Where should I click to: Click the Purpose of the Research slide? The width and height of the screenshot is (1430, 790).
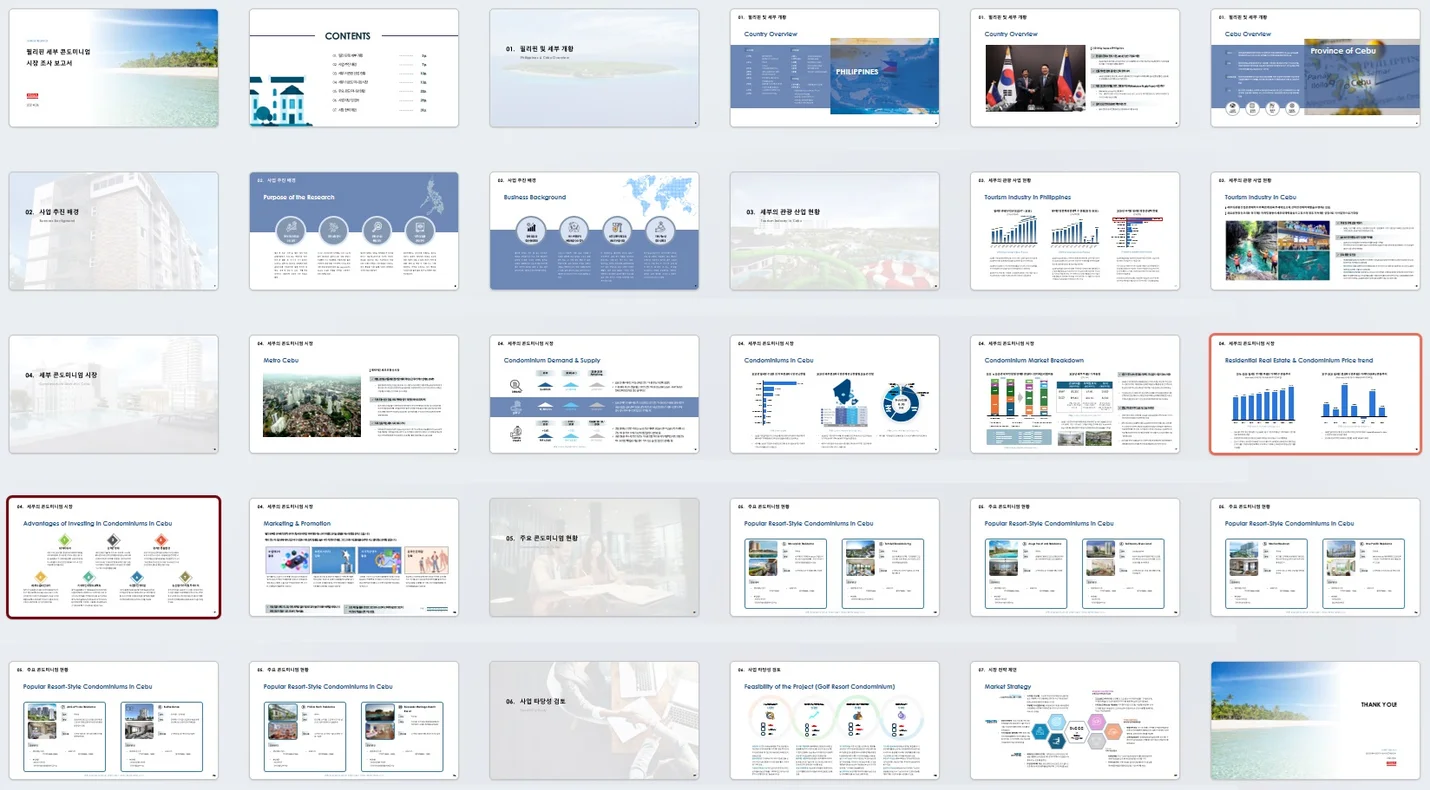pyautogui.click(x=354, y=231)
